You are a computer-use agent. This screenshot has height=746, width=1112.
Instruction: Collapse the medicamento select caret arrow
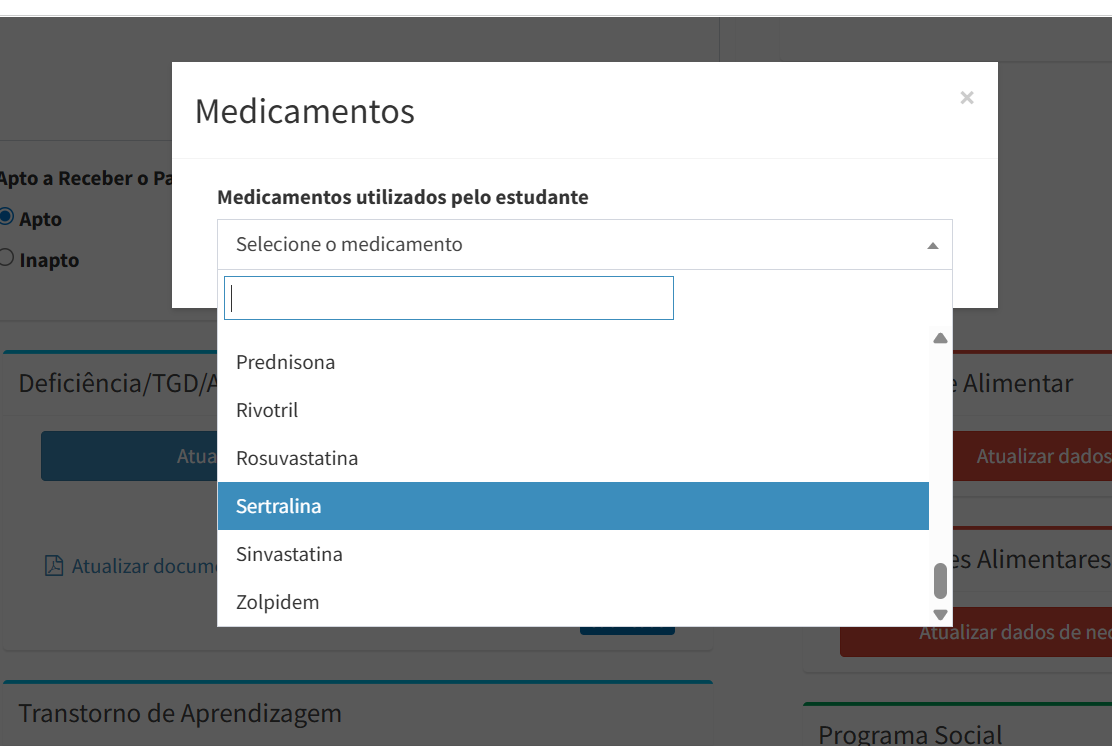(x=933, y=245)
